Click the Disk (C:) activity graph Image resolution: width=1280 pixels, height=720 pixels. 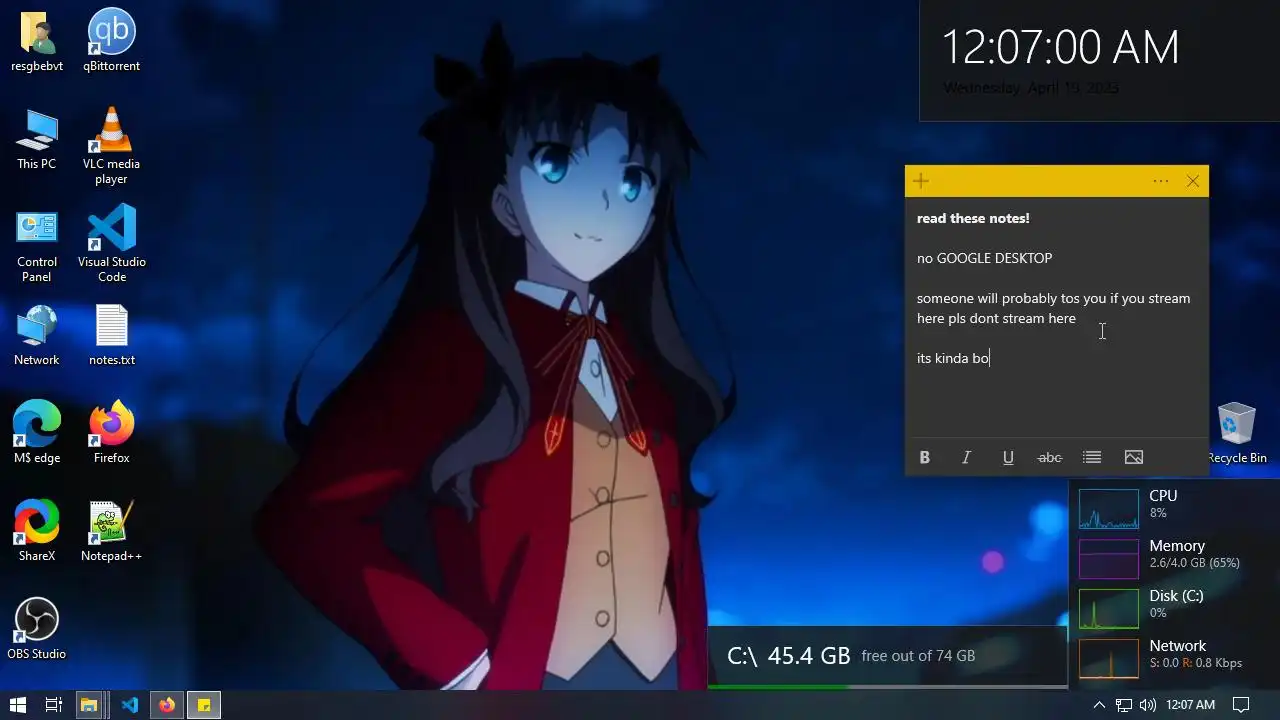1108,608
